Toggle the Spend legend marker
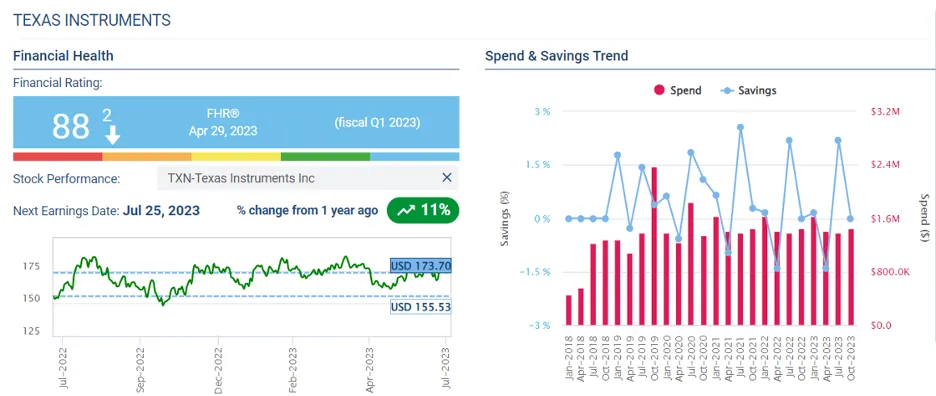936x396 pixels. (660, 91)
